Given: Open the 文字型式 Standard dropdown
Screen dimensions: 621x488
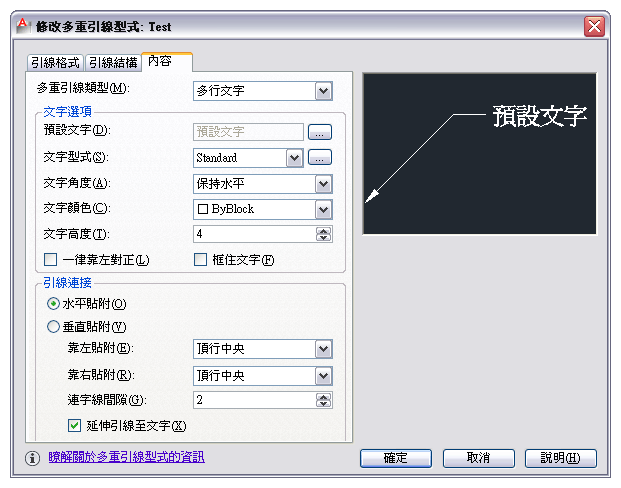Looking at the screenshot, I should (x=294, y=158).
